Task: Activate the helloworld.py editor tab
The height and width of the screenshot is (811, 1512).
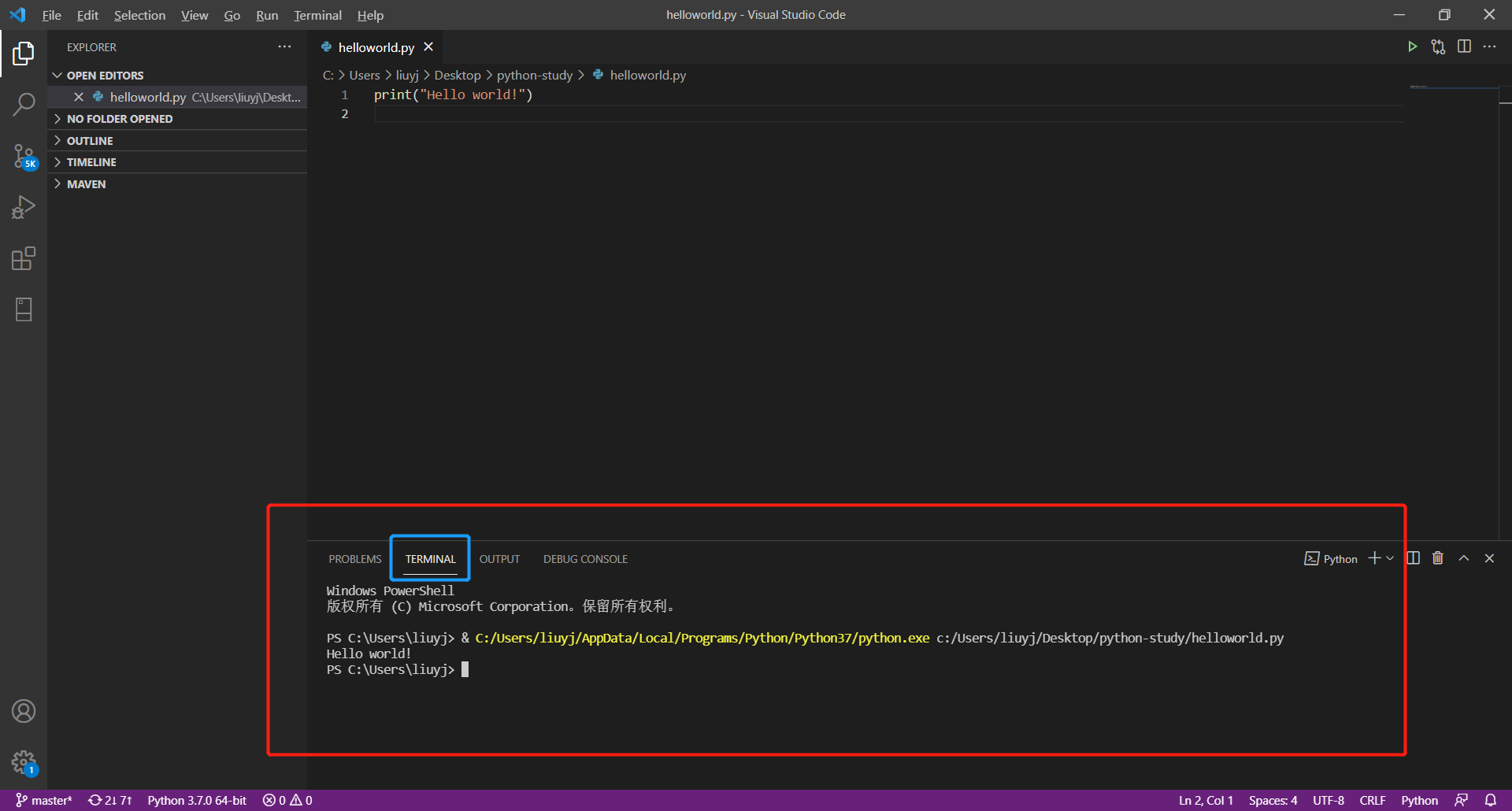Action: 376,47
